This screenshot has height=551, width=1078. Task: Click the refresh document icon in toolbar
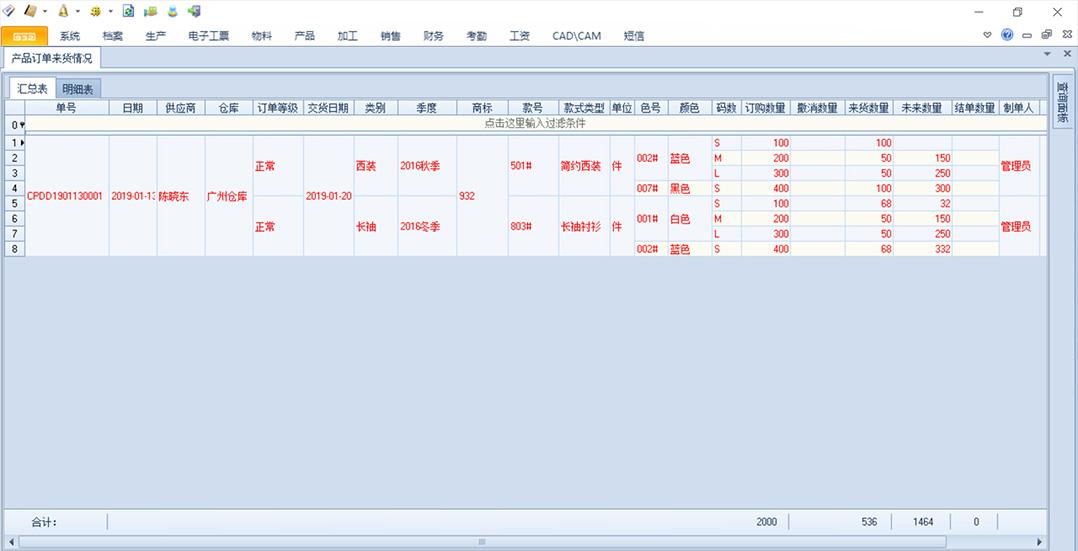click(128, 11)
